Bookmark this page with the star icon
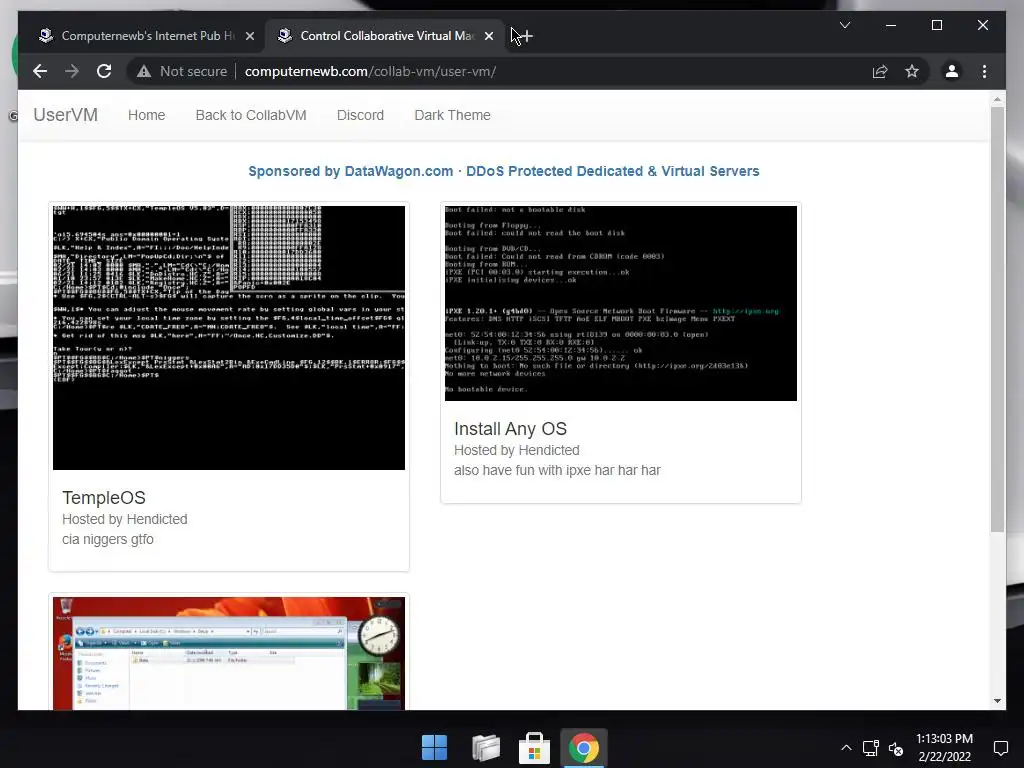This screenshot has width=1024, height=768. click(912, 71)
